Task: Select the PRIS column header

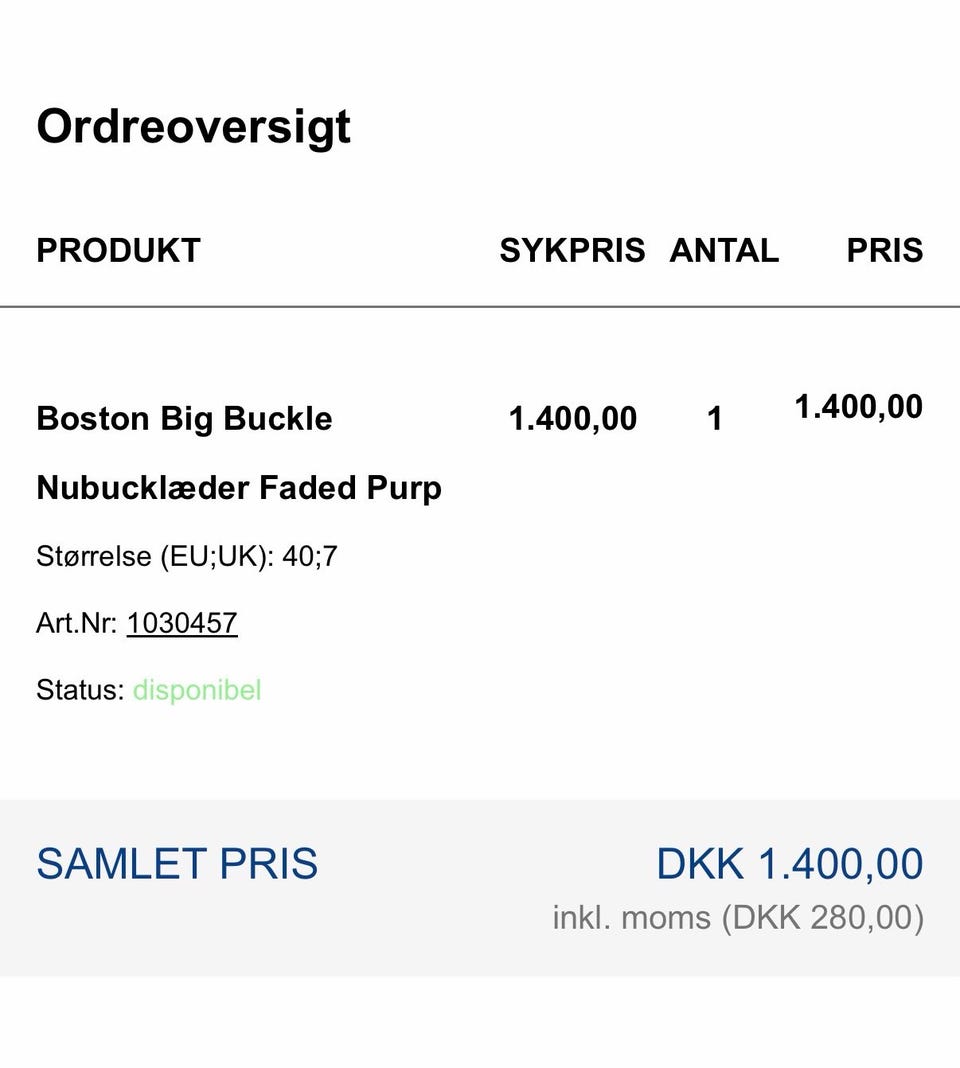Action: [x=884, y=250]
